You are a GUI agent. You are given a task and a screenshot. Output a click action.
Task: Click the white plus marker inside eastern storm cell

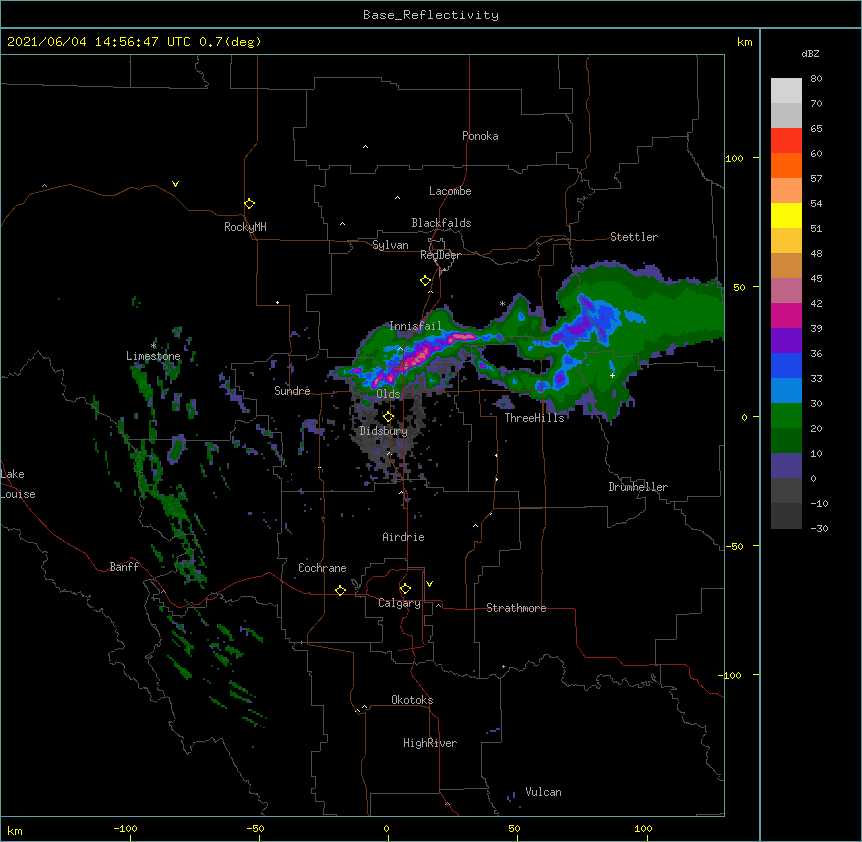(612, 375)
